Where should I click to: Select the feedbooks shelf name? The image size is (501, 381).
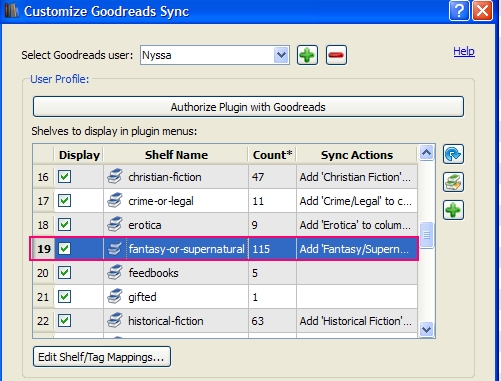(x=153, y=273)
